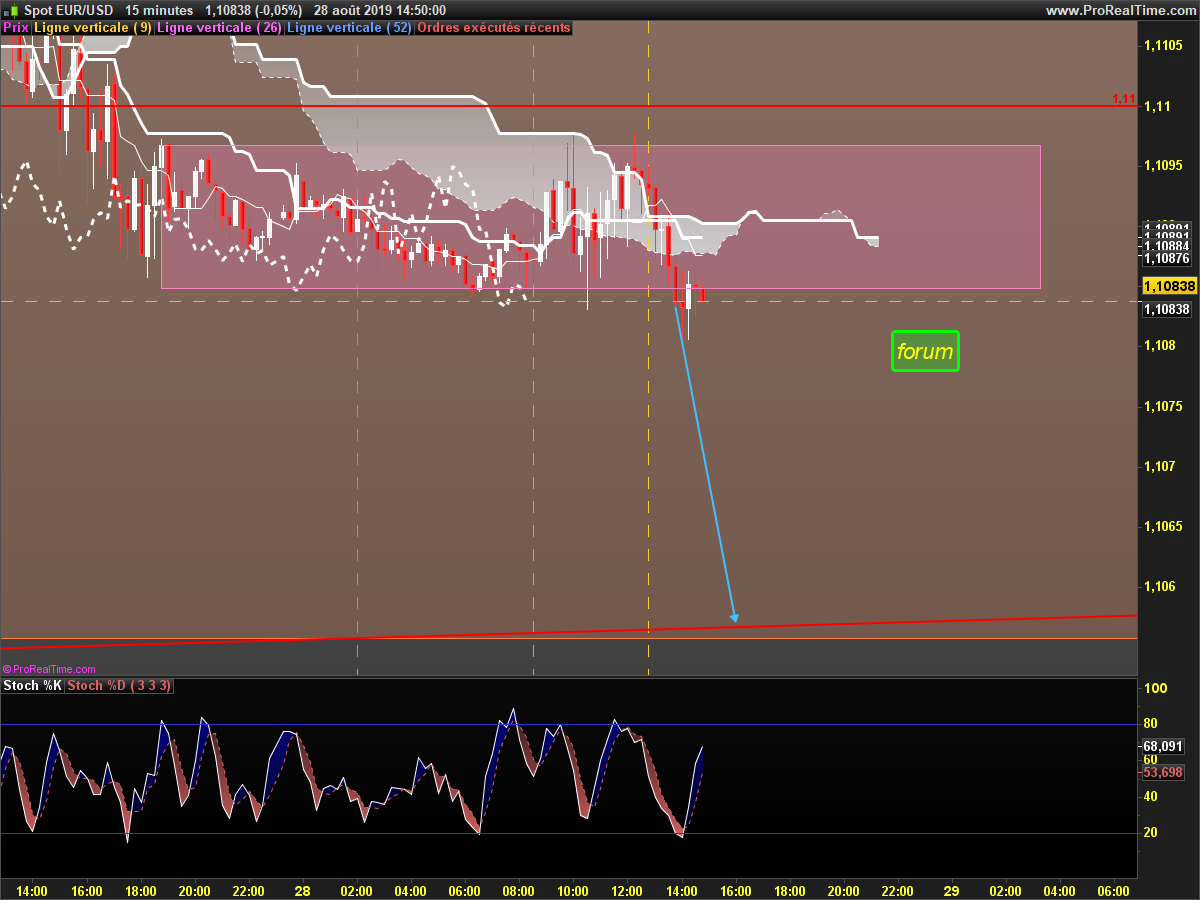Image resolution: width=1200 pixels, height=900 pixels.
Task: Click the 100 level on stochastic axis
Action: [x=1156, y=689]
